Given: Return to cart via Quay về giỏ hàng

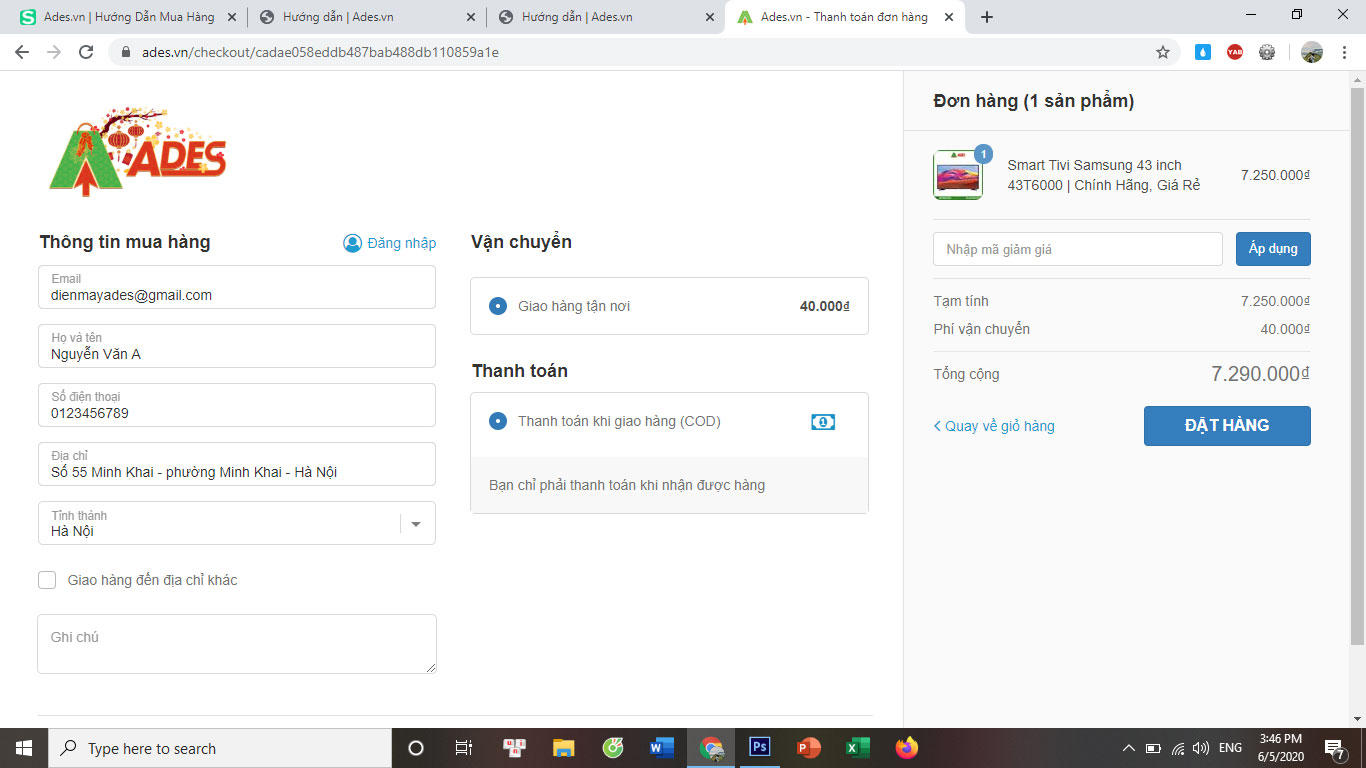Looking at the screenshot, I should (x=994, y=426).
